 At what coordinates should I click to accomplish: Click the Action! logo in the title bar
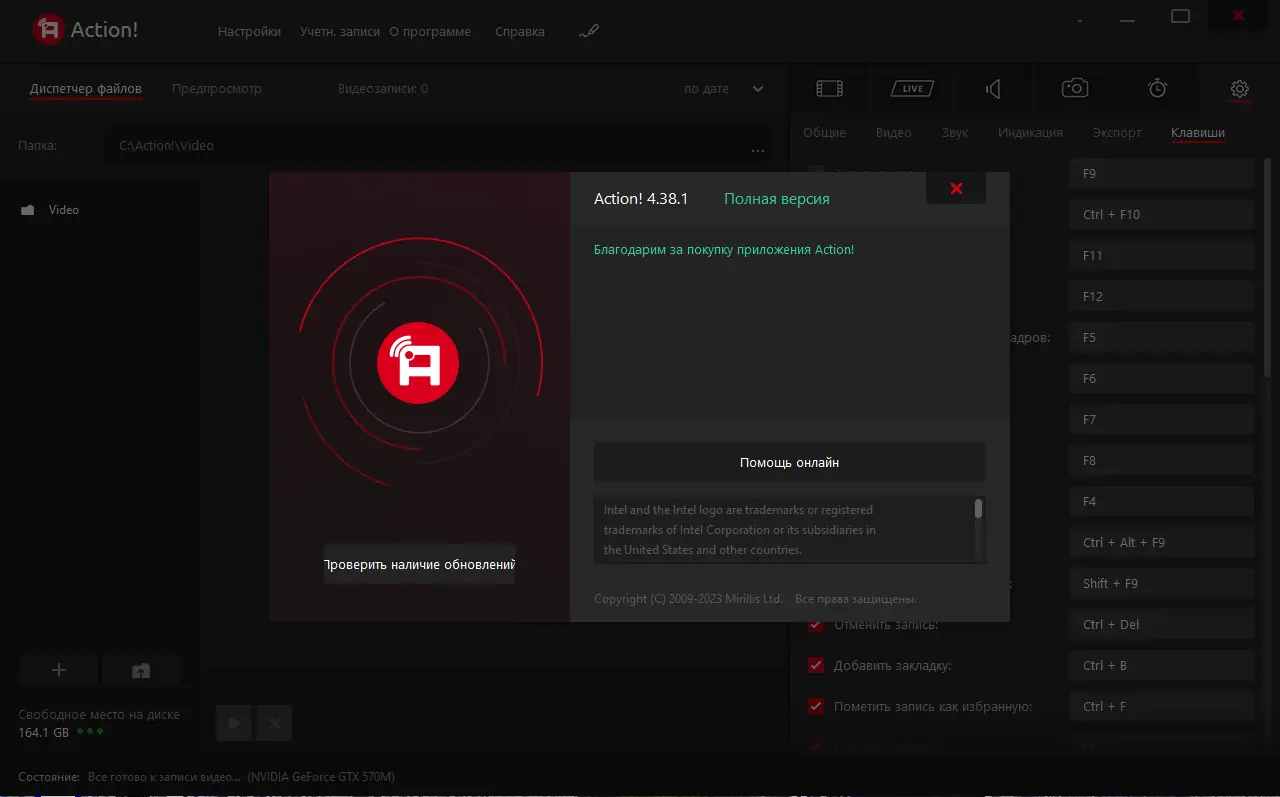[x=86, y=30]
